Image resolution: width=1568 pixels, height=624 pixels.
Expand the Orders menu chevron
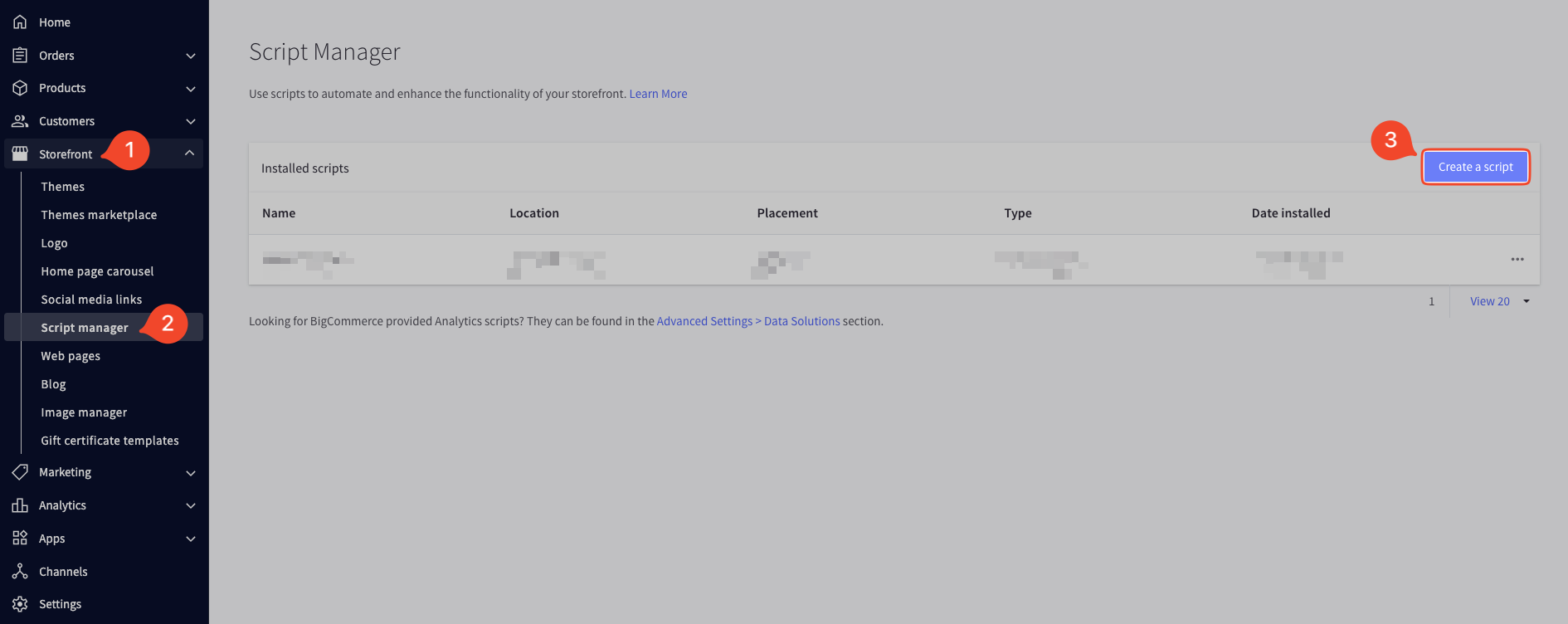[x=191, y=56]
